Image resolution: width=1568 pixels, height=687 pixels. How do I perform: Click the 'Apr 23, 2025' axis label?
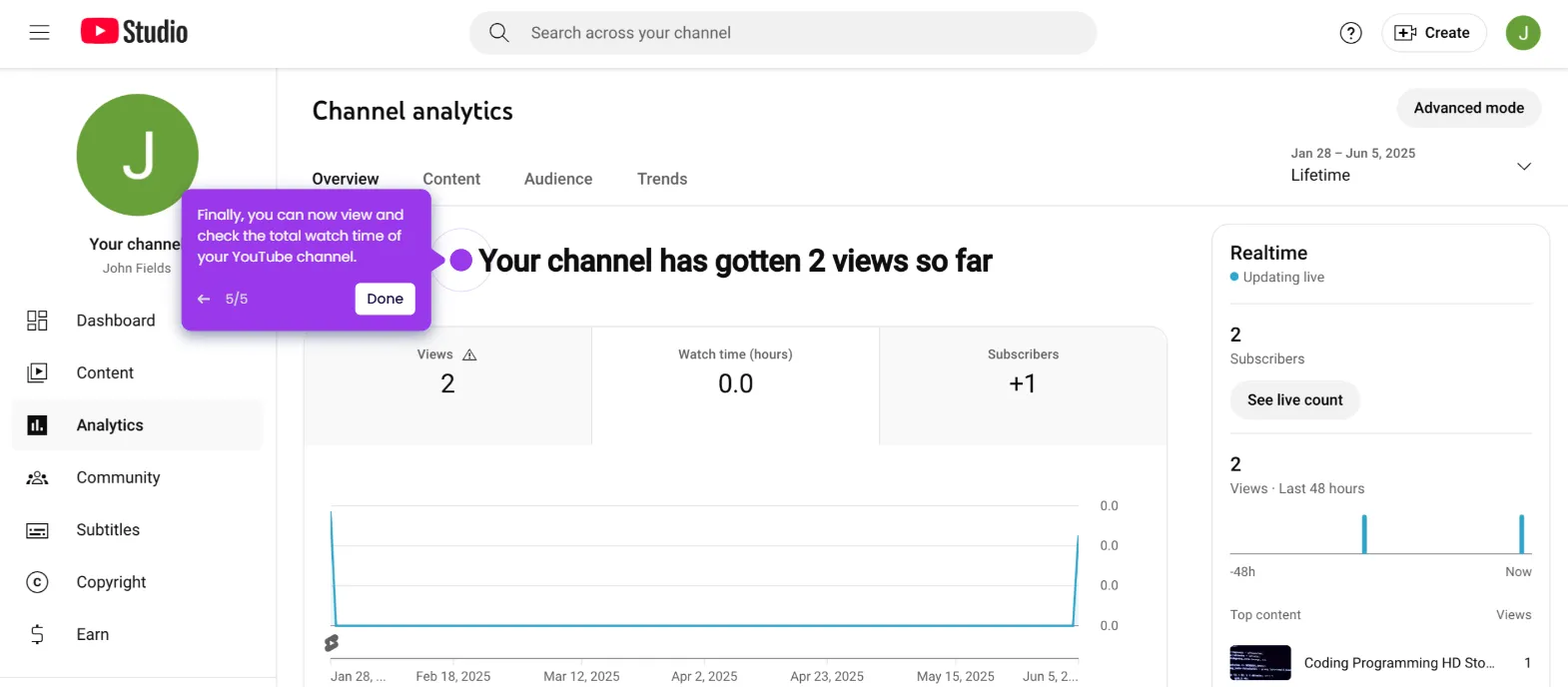pyautogui.click(x=827, y=676)
